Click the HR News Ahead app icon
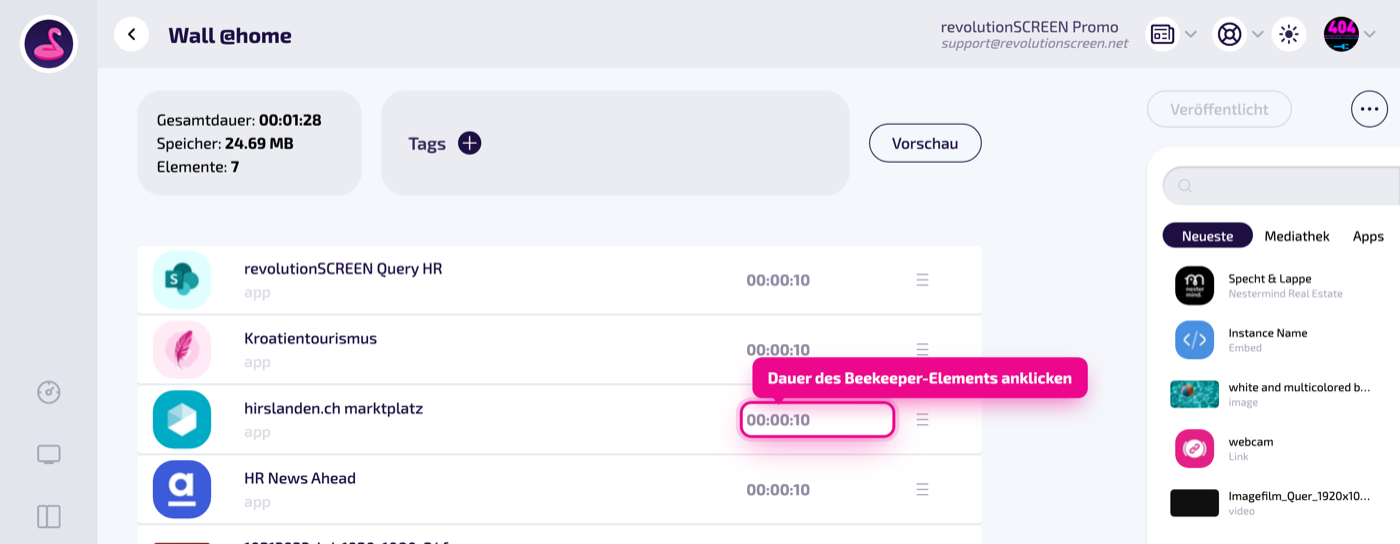This screenshot has height=544, width=1400. tap(182, 489)
